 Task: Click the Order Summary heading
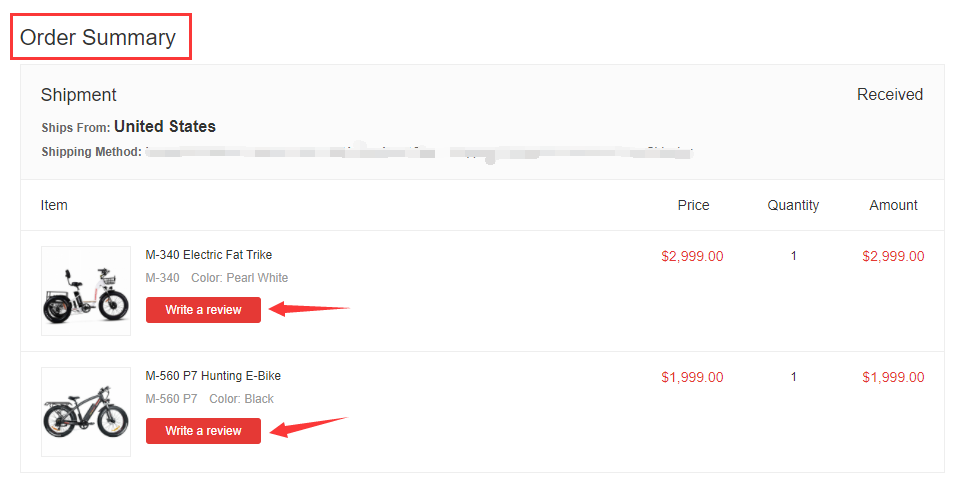pos(98,37)
